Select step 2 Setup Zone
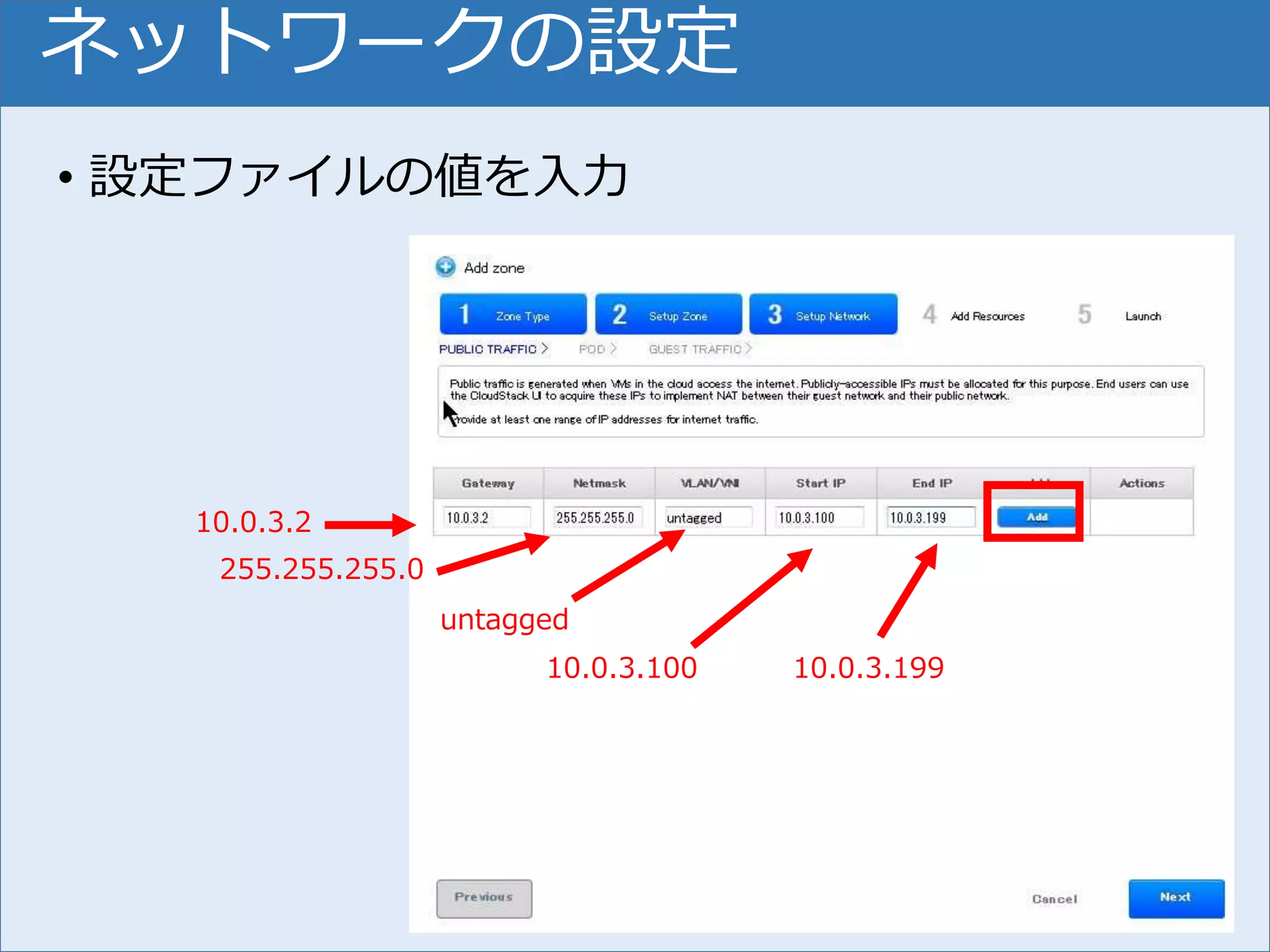The height and width of the screenshot is (952, 1270). pos(668,314)
